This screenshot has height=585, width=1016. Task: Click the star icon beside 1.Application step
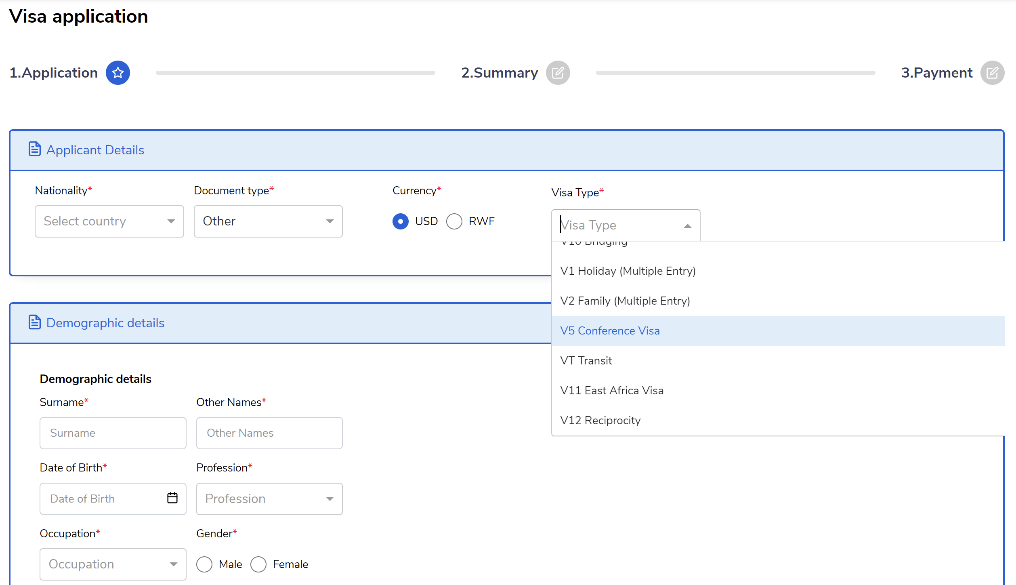pyautogui.click(x=118, y=73)
